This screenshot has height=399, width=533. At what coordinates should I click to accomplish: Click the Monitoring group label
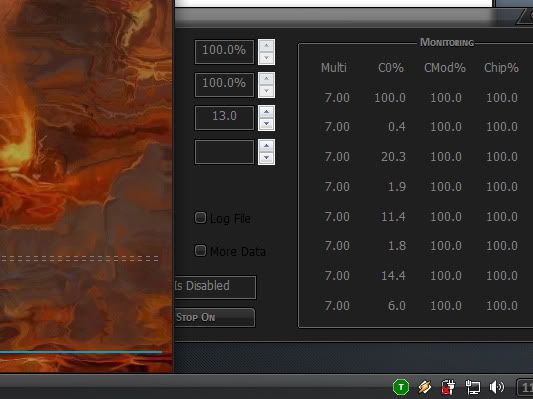coord(447,42)
